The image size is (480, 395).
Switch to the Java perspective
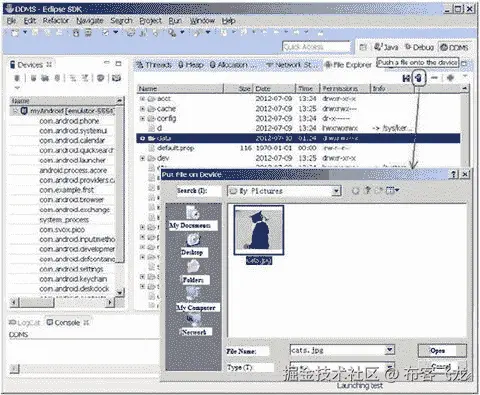click(x=386, y=47)
